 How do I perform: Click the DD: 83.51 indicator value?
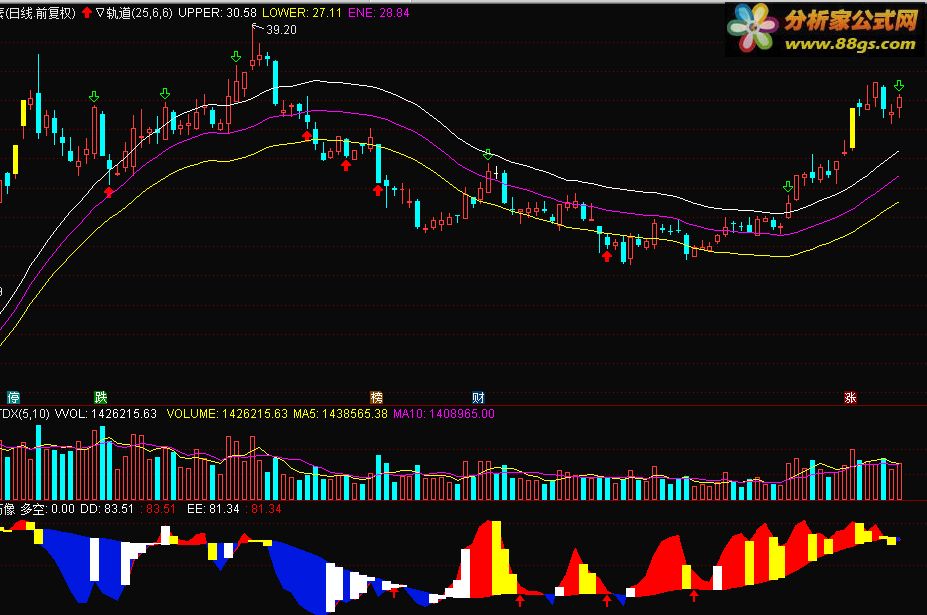[107, 509]
